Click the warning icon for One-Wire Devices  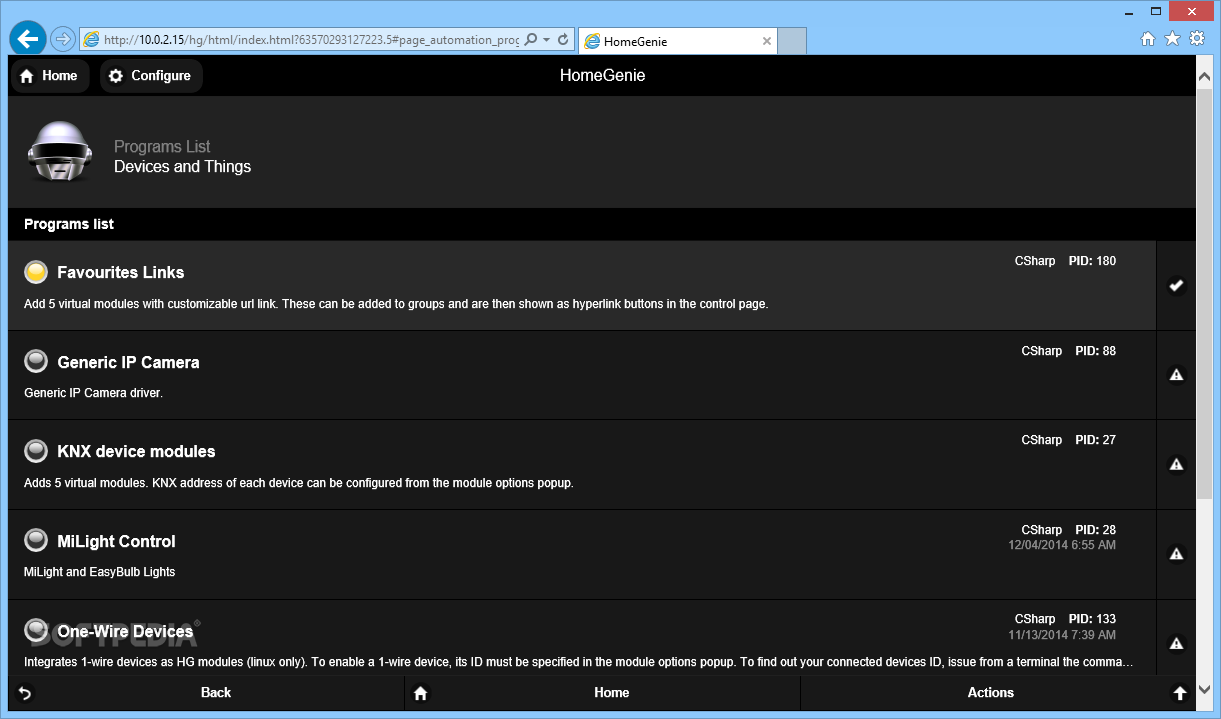(1176, 643)
